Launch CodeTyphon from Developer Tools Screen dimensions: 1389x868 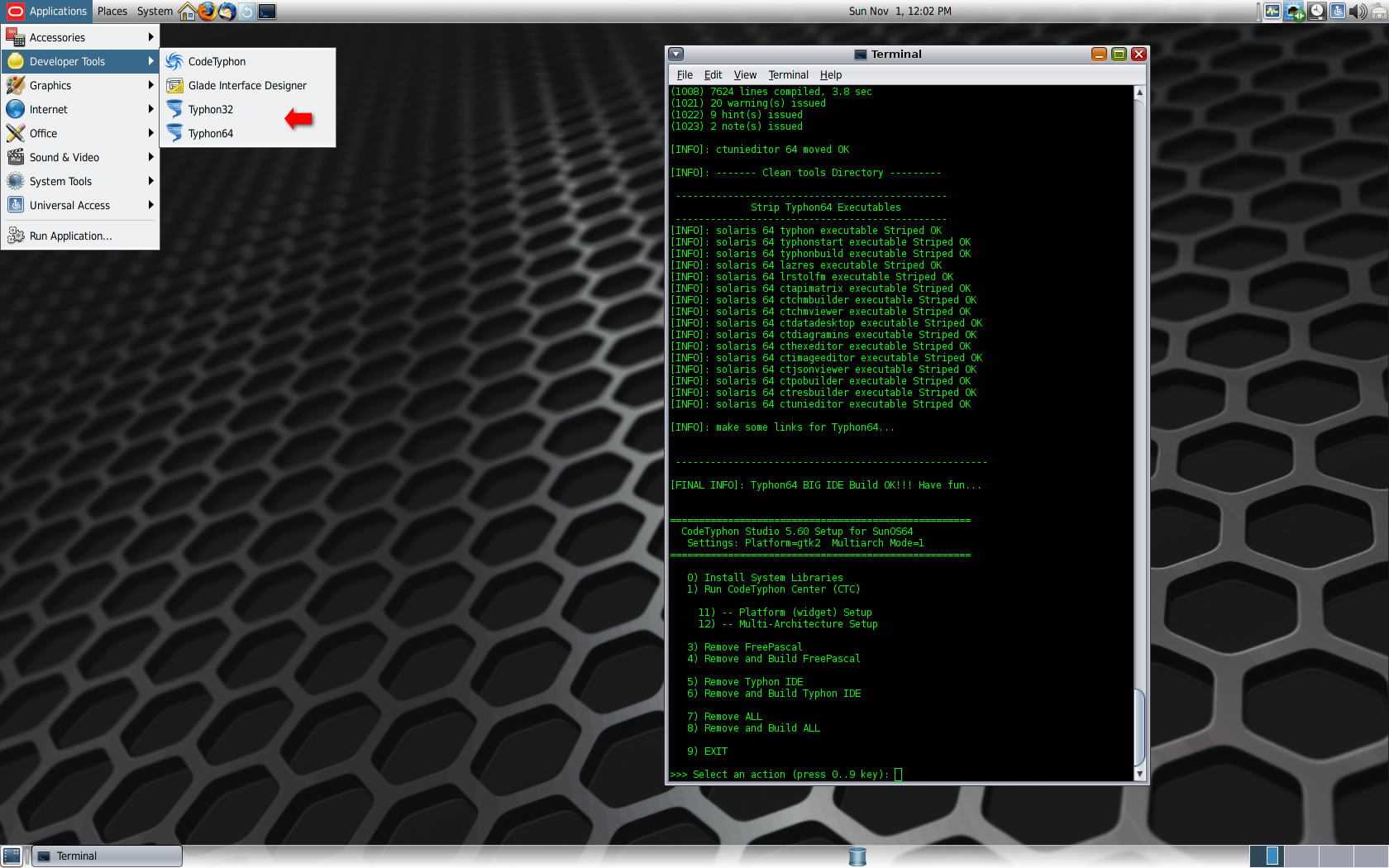(x=247, y=61)
